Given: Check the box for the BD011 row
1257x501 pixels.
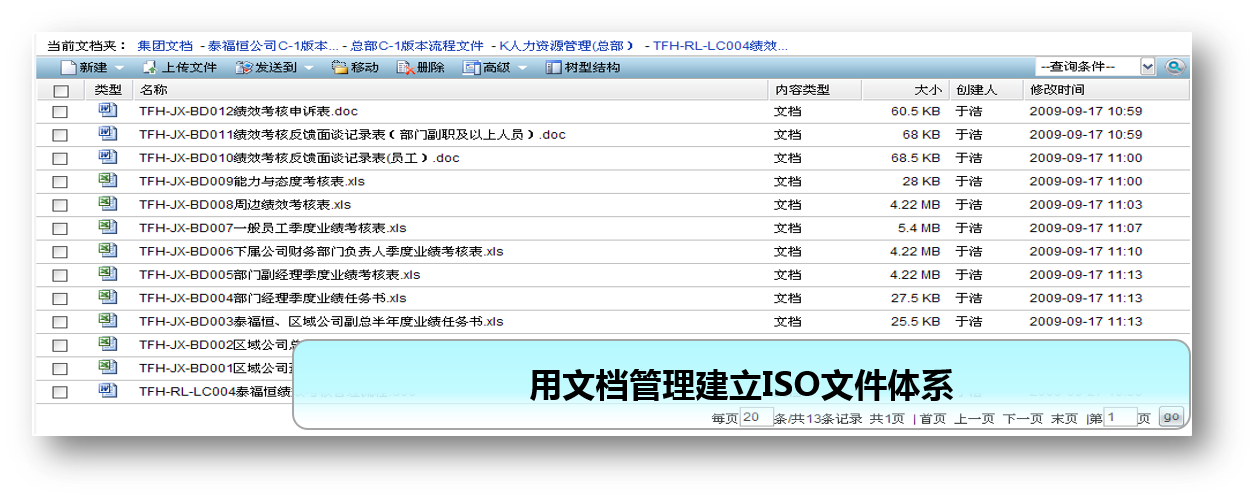Looking at the screenshot, I should (x=60, y=135).
